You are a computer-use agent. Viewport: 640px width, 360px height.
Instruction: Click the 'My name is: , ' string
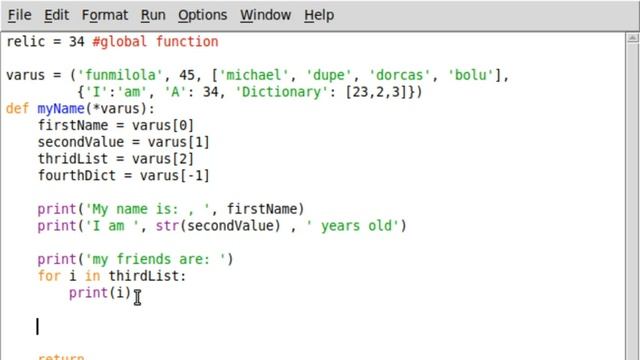[147, 209]
